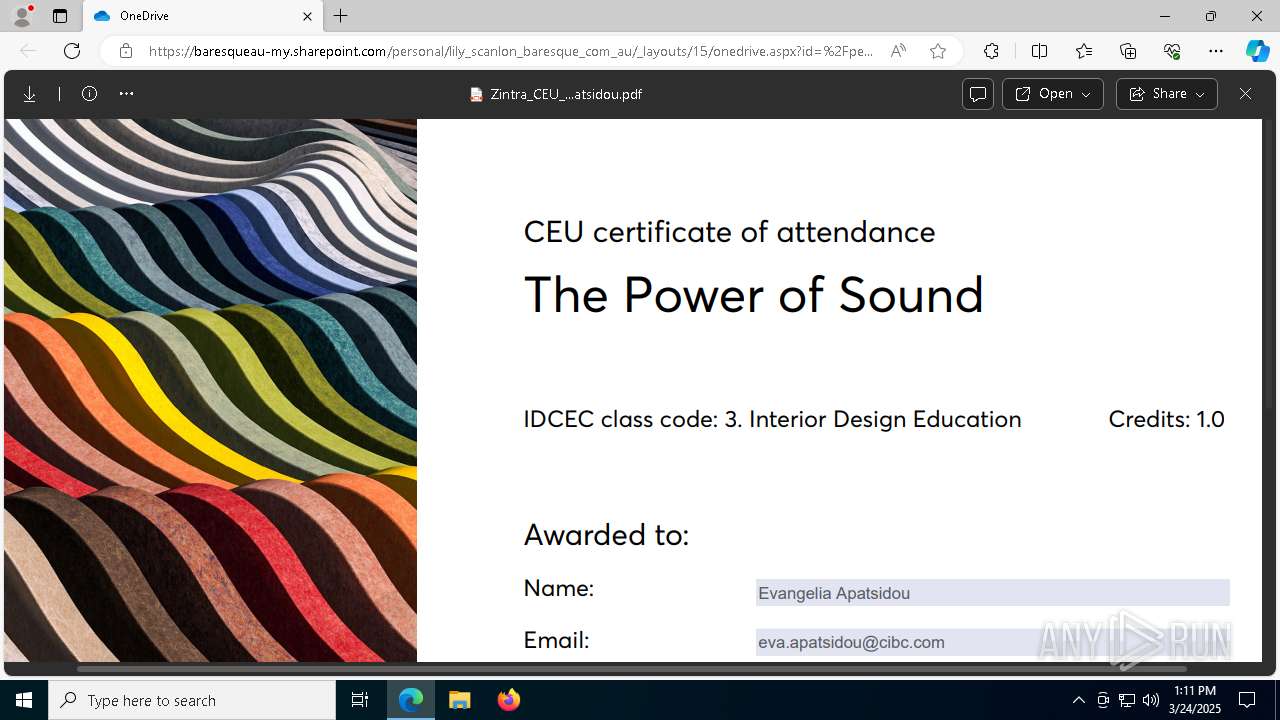Open the more actions ellipsis menu

click(126, 94)
